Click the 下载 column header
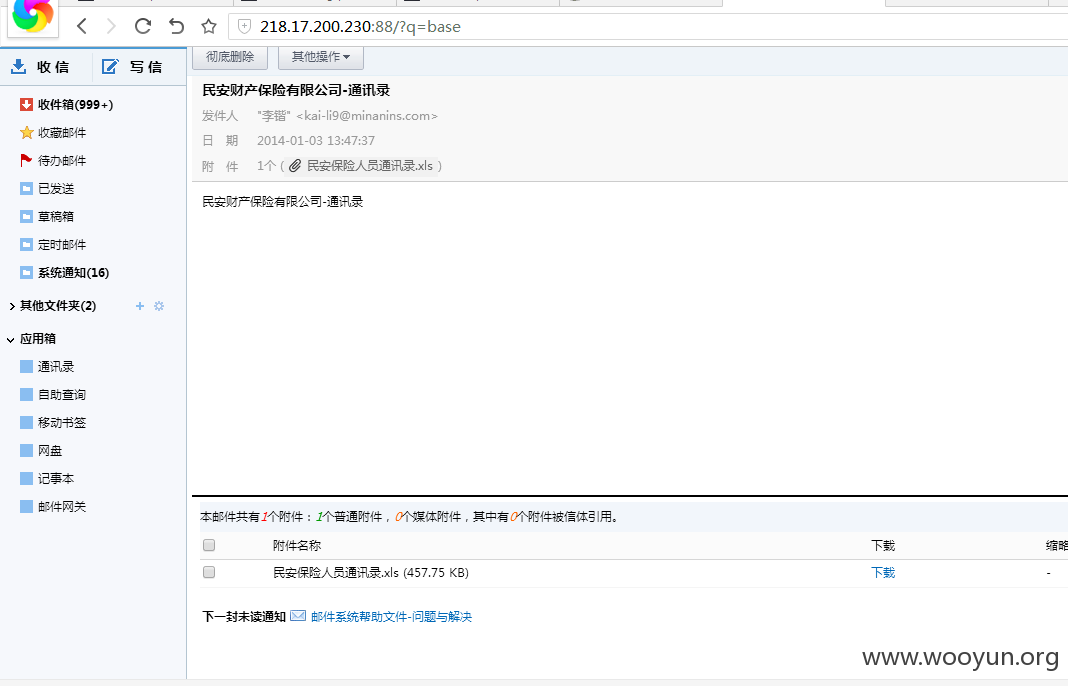The width and height of the screenshot is (1068, 686). [x=883, y=545]
